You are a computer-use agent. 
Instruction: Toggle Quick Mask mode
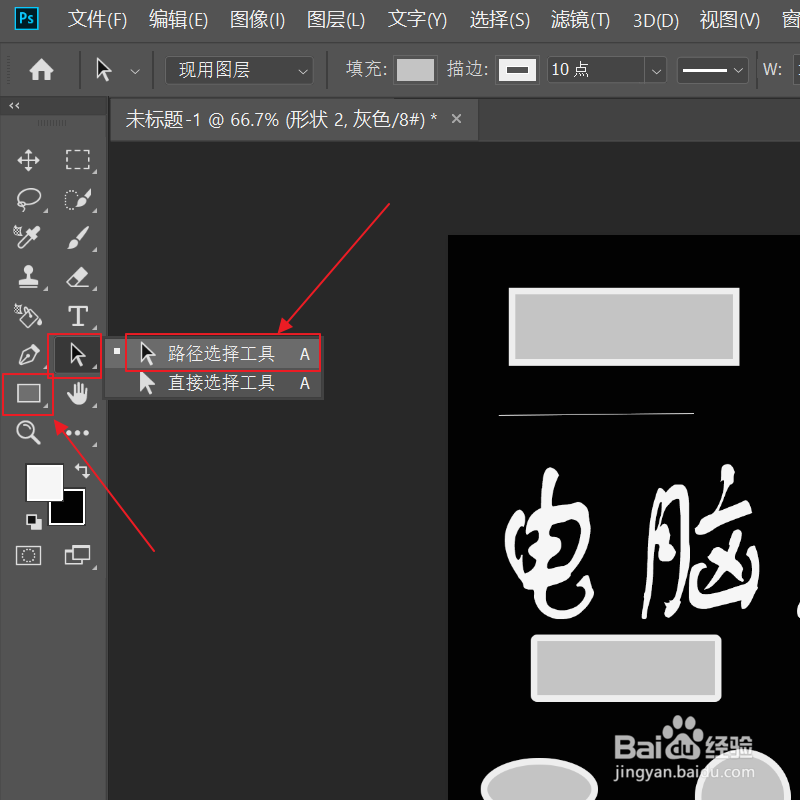coord(28,555)
